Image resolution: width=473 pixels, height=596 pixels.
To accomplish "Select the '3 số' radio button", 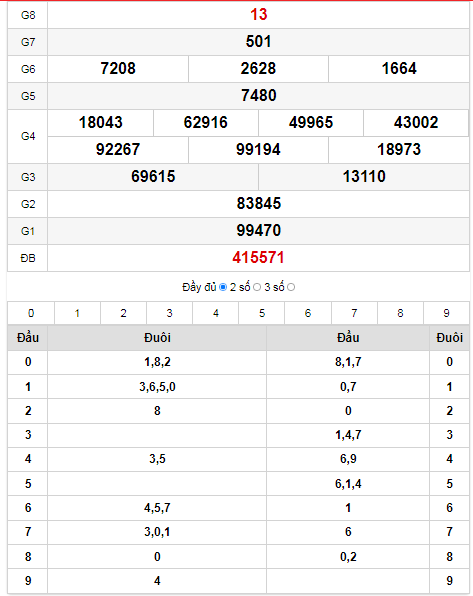I will [291, 287].
